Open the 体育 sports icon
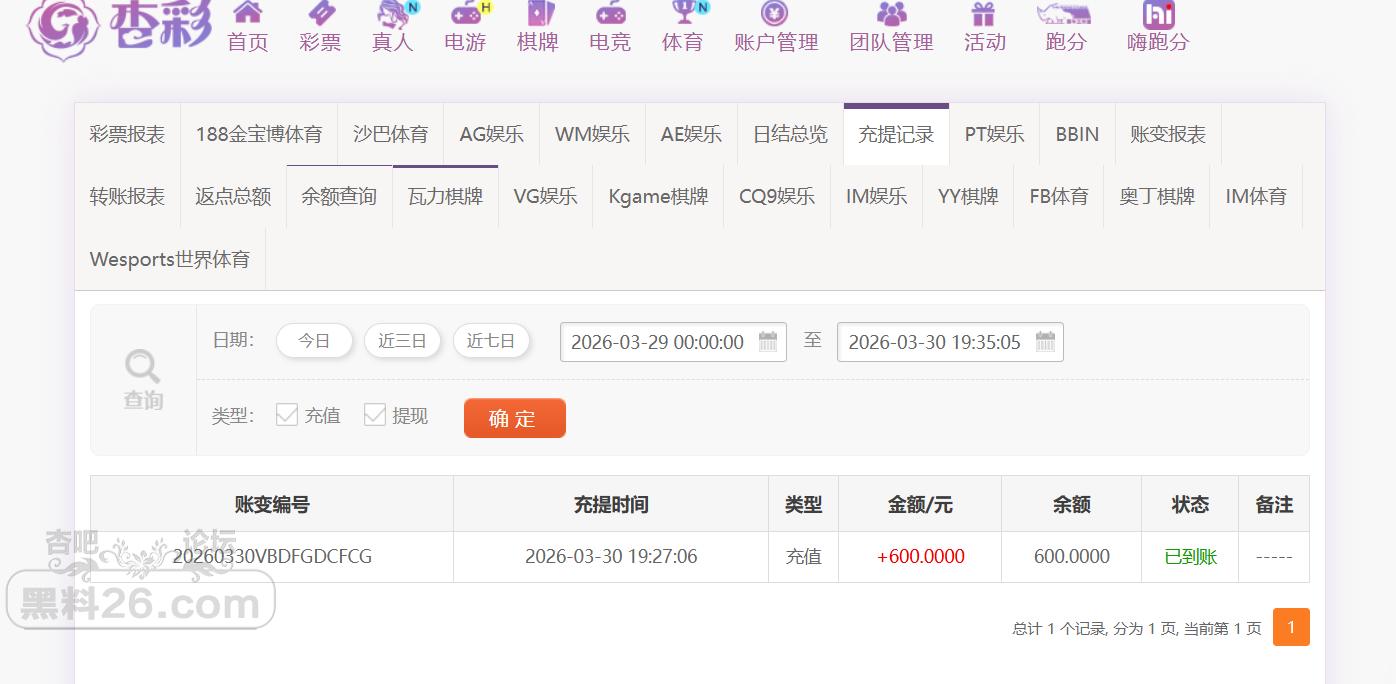Viewport: 1396px width, 684px height. click(682, 27)
